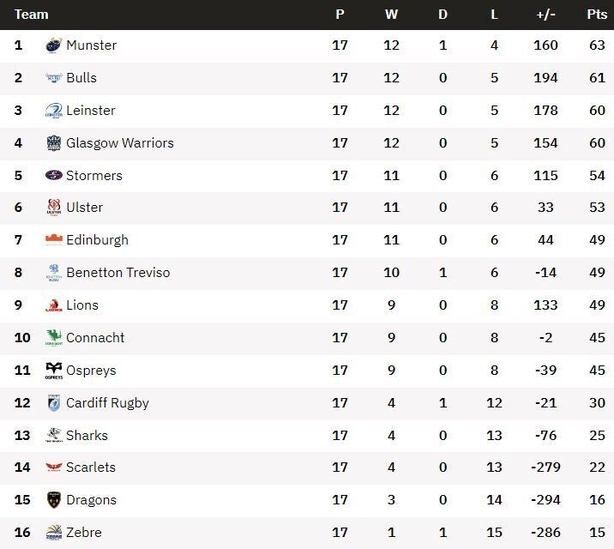Click the +/- column header

pos(545,14)
